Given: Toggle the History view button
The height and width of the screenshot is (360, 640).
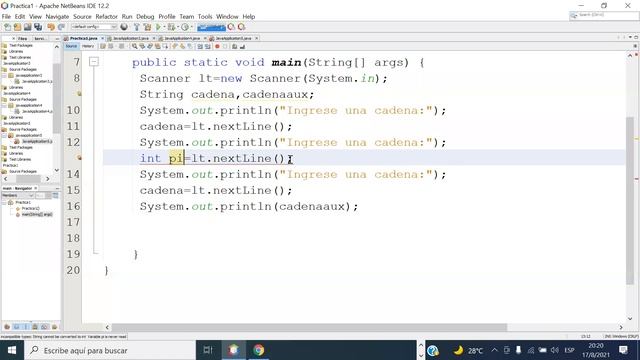Looking at the screenshot, I should tap(88, 47).
